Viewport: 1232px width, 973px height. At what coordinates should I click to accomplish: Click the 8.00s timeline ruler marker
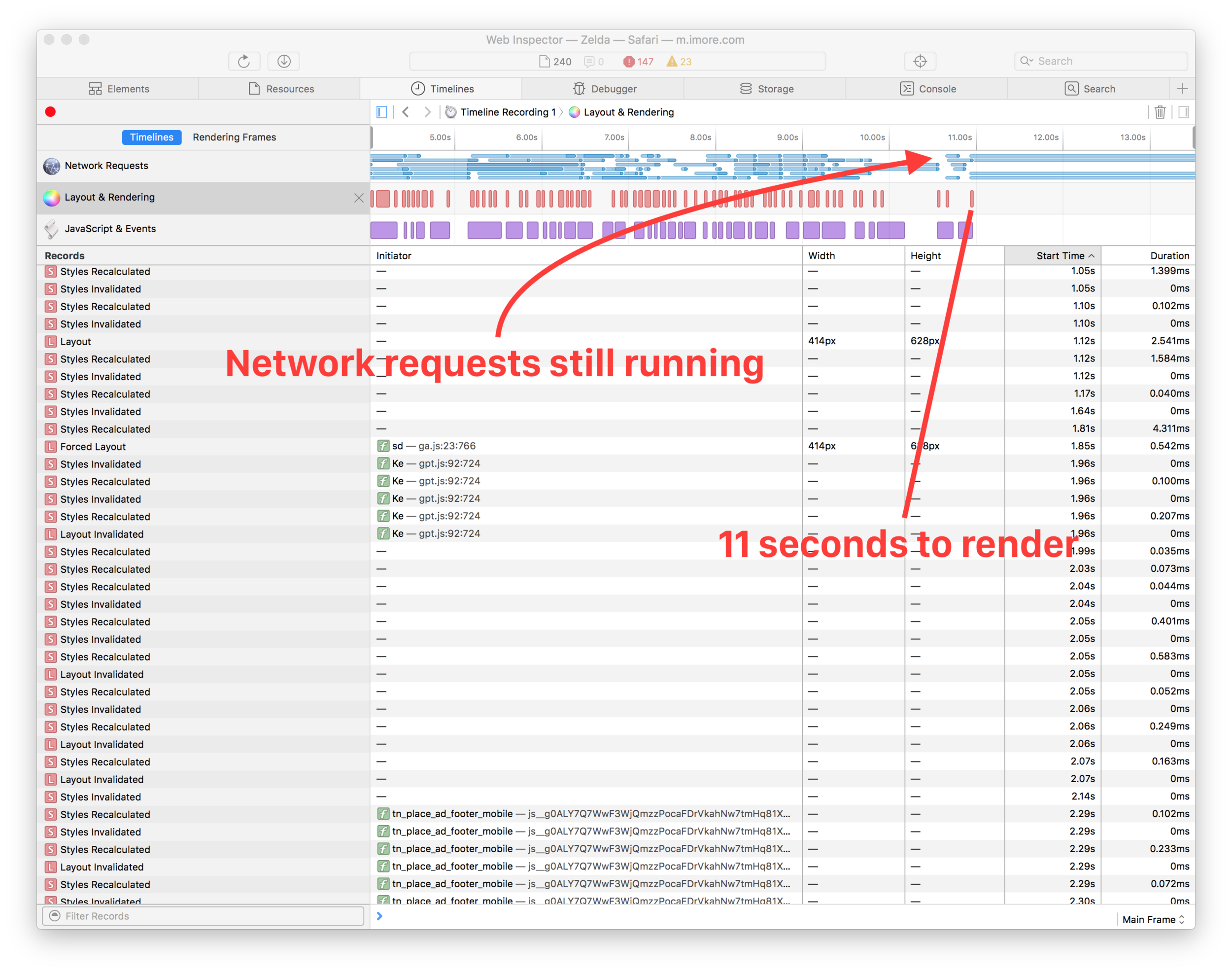coord(700,138)
